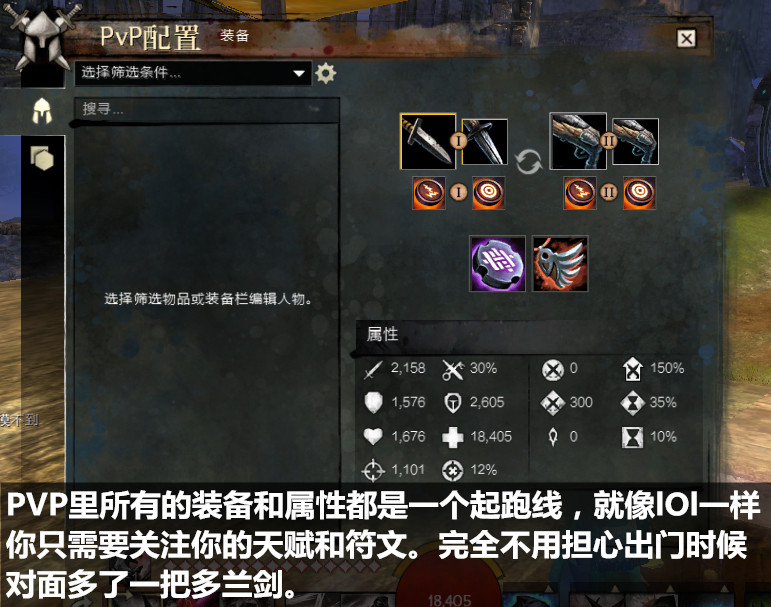Select the main-hand dagger in weapon set I

point(428,141)
